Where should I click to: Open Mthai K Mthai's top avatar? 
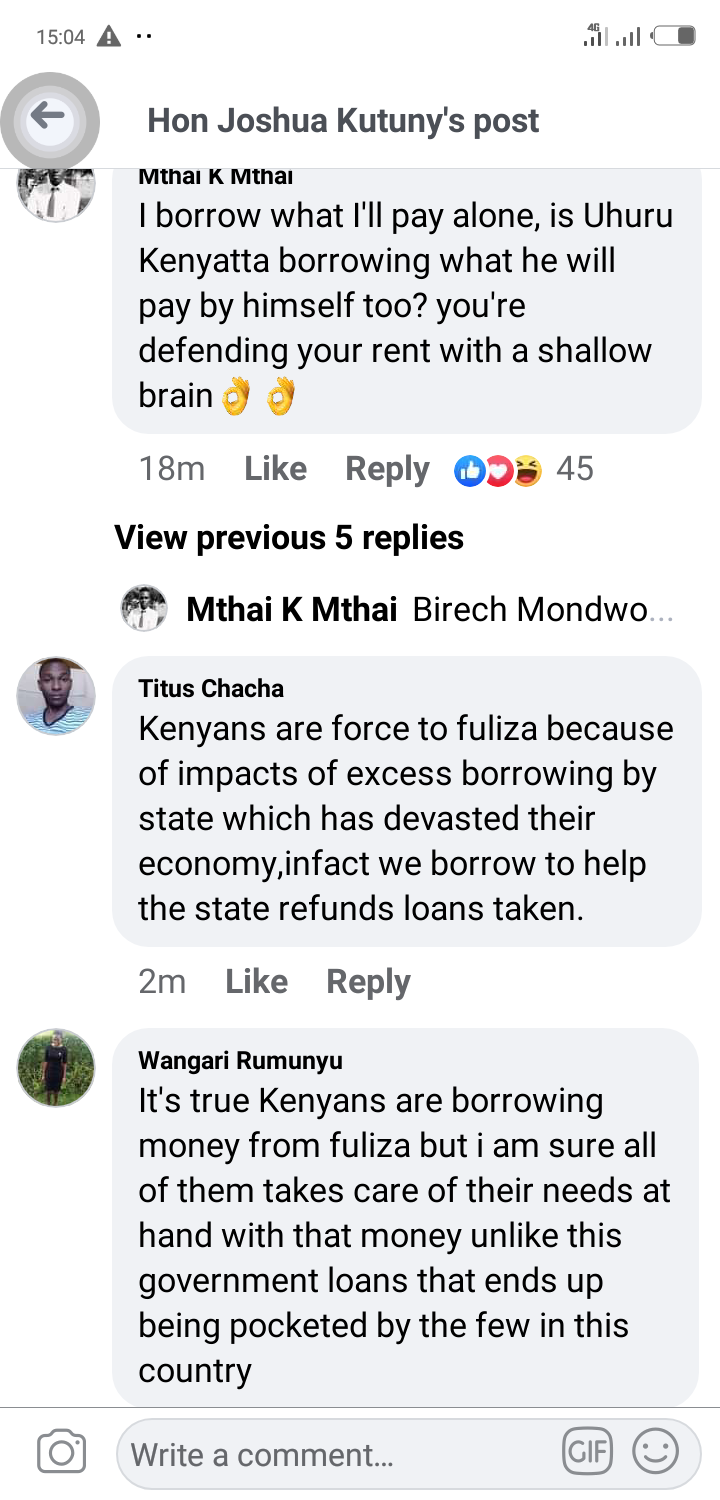[x=56, y=193]
